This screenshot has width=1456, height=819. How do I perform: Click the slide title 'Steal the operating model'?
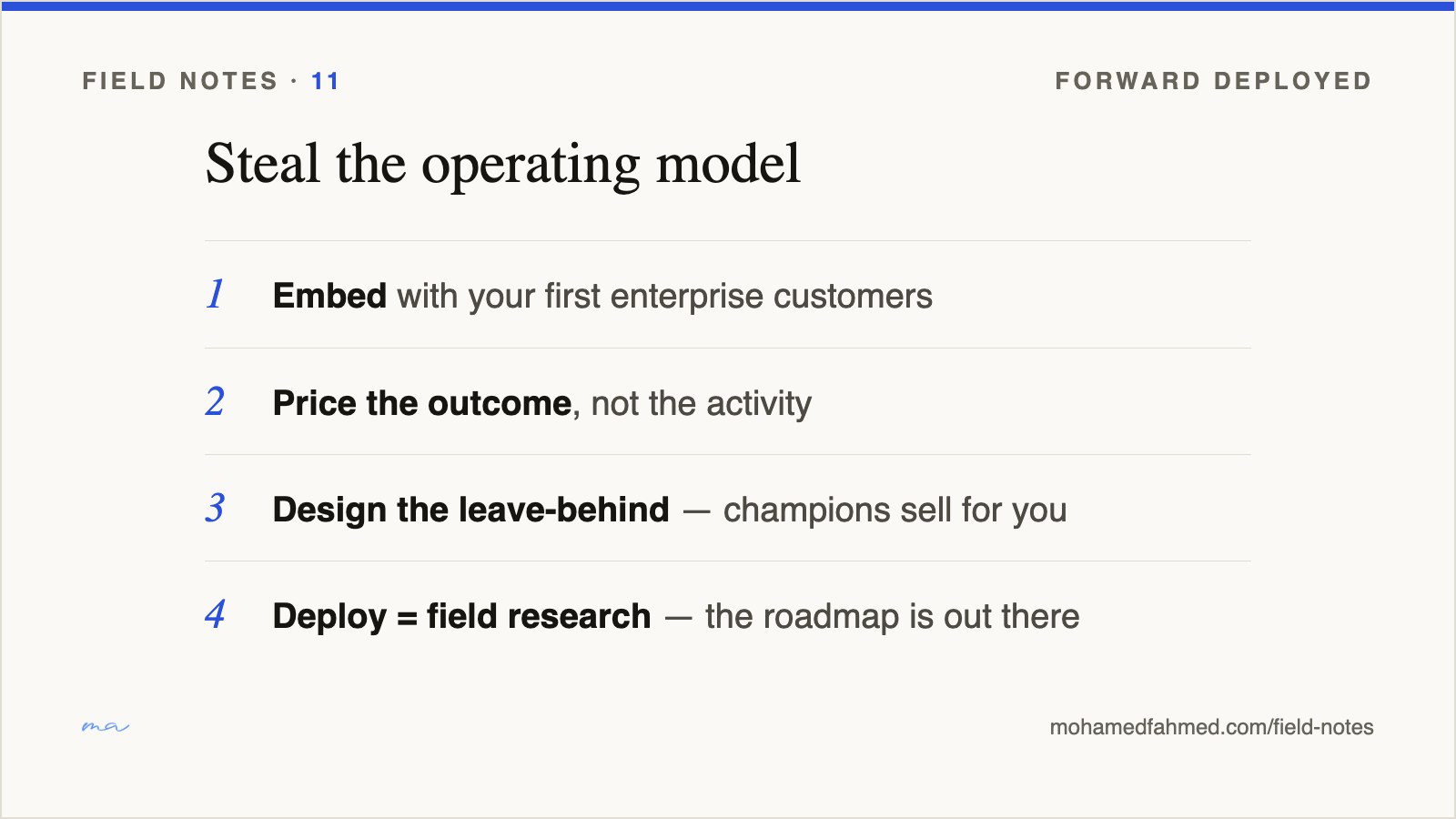(x=503, y=165)
